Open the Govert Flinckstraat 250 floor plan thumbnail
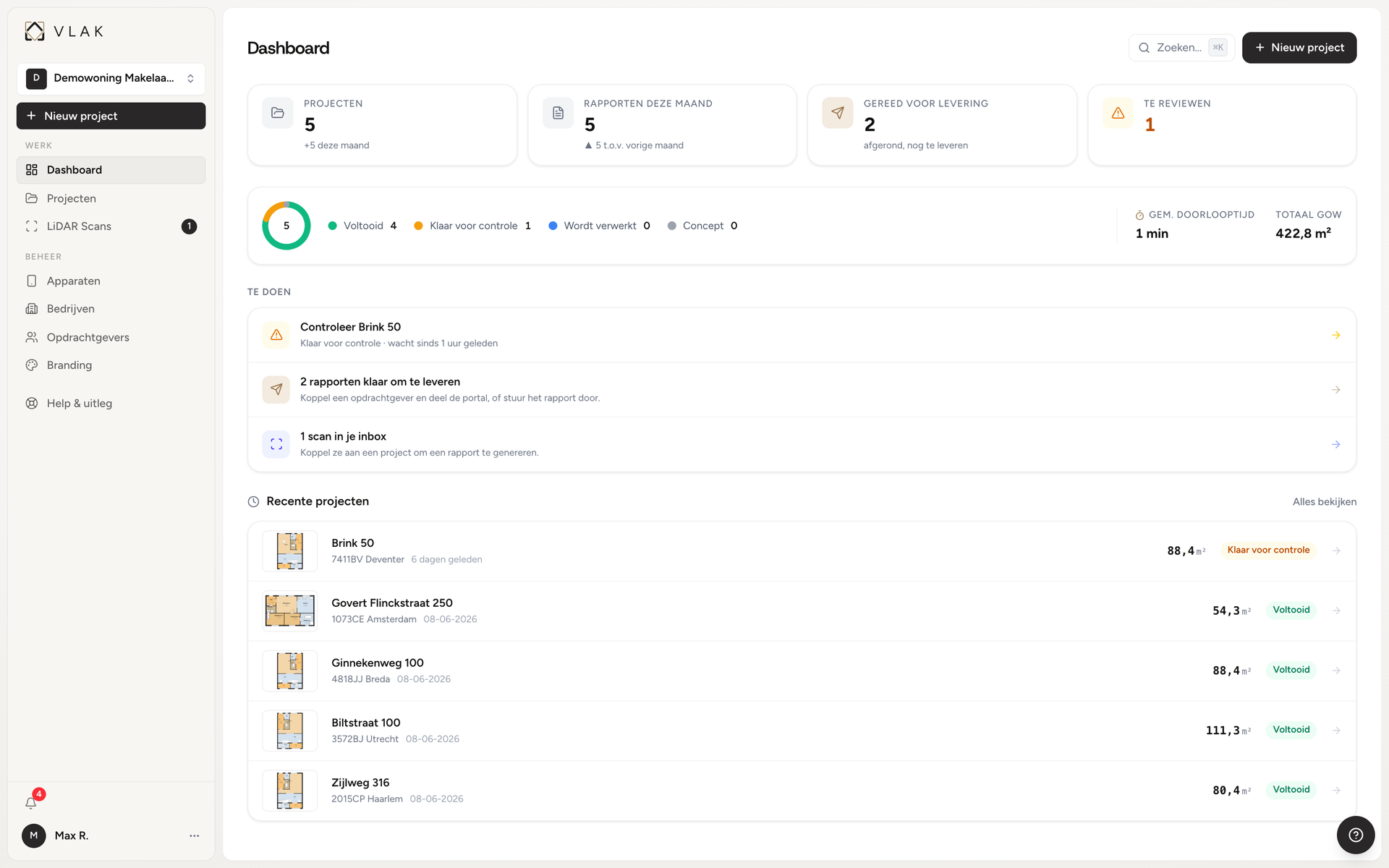Viewport: 1389px width, 868px height. tap(289, 611)
